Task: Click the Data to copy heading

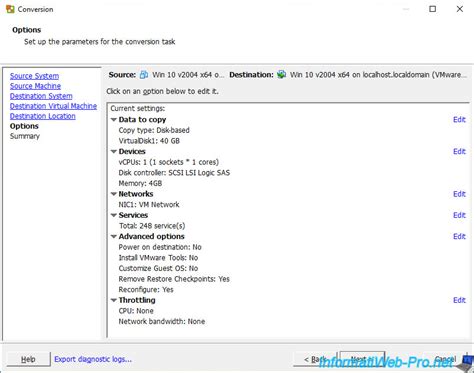Action: (x=142, y=120)
